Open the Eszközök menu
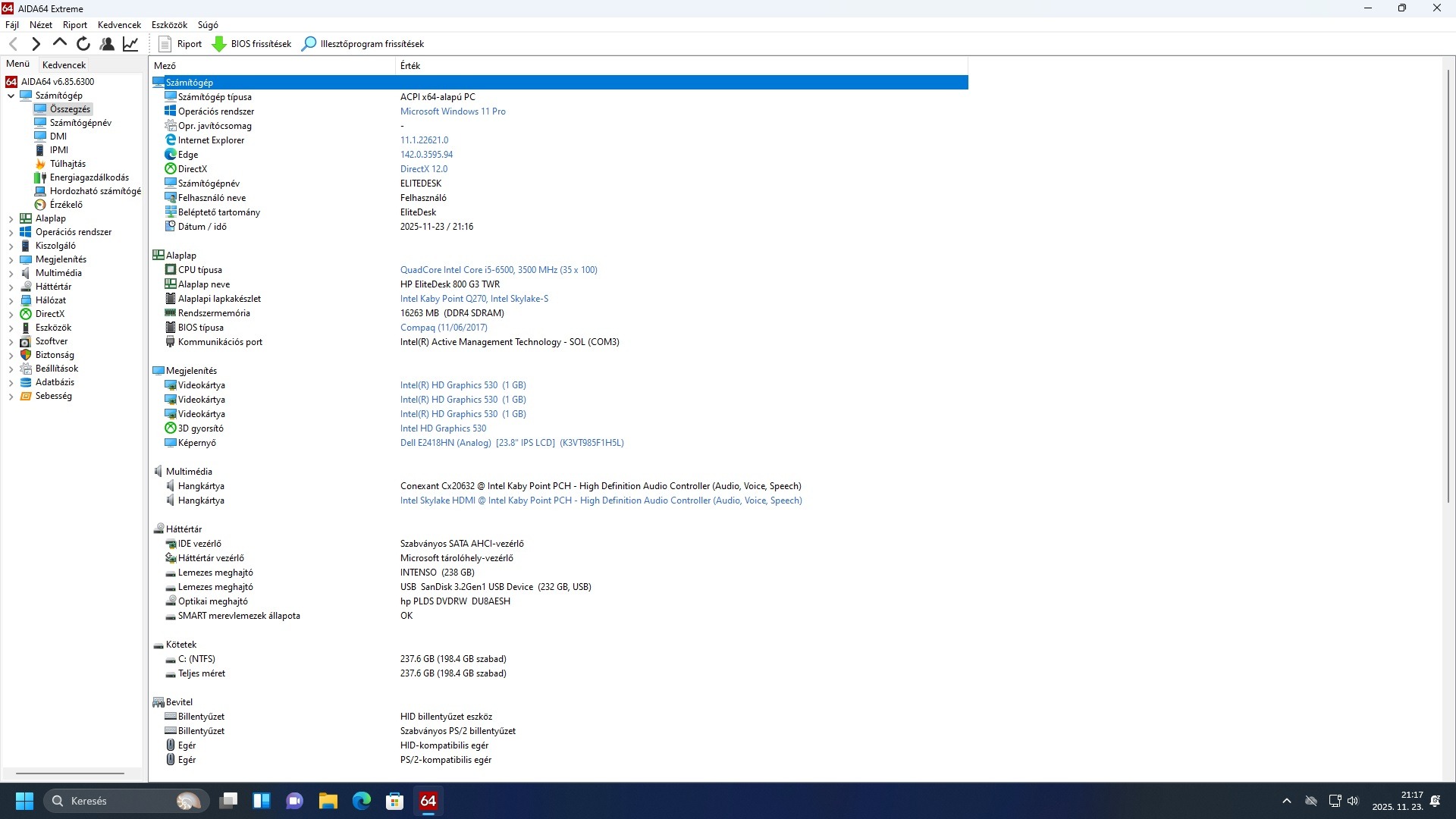The height and width of the screenshot is (819, 1456). pos(169,25)
